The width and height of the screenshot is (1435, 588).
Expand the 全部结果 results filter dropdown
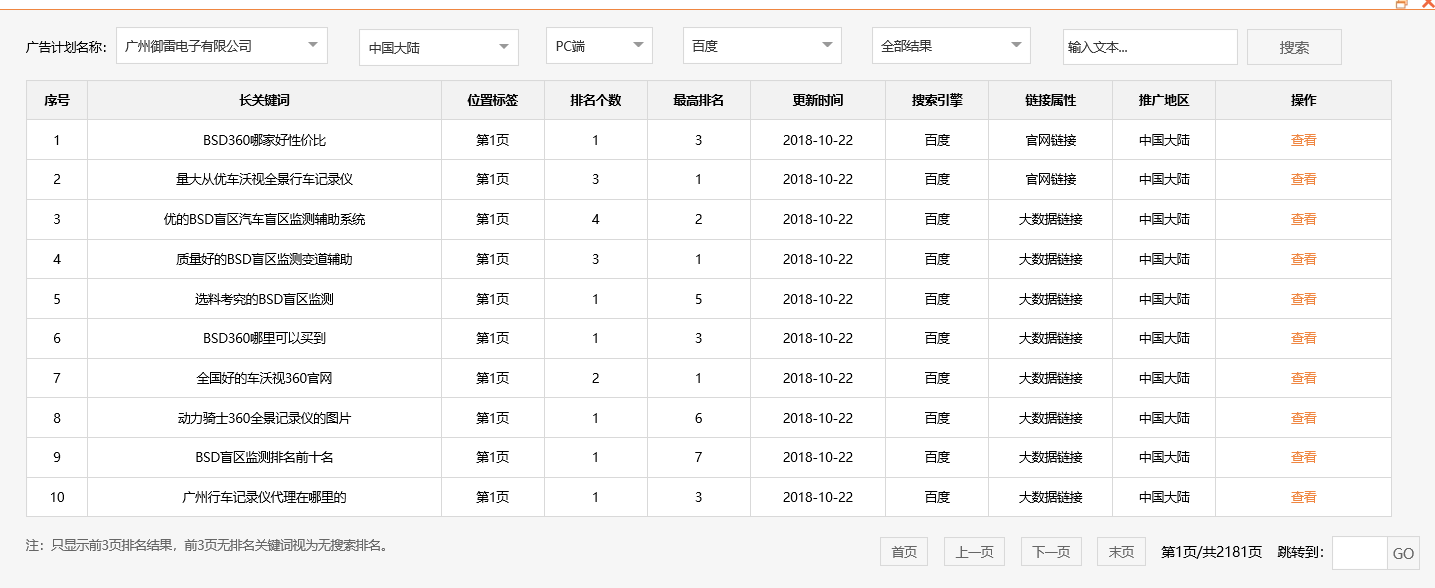click(x=949, y=45)
